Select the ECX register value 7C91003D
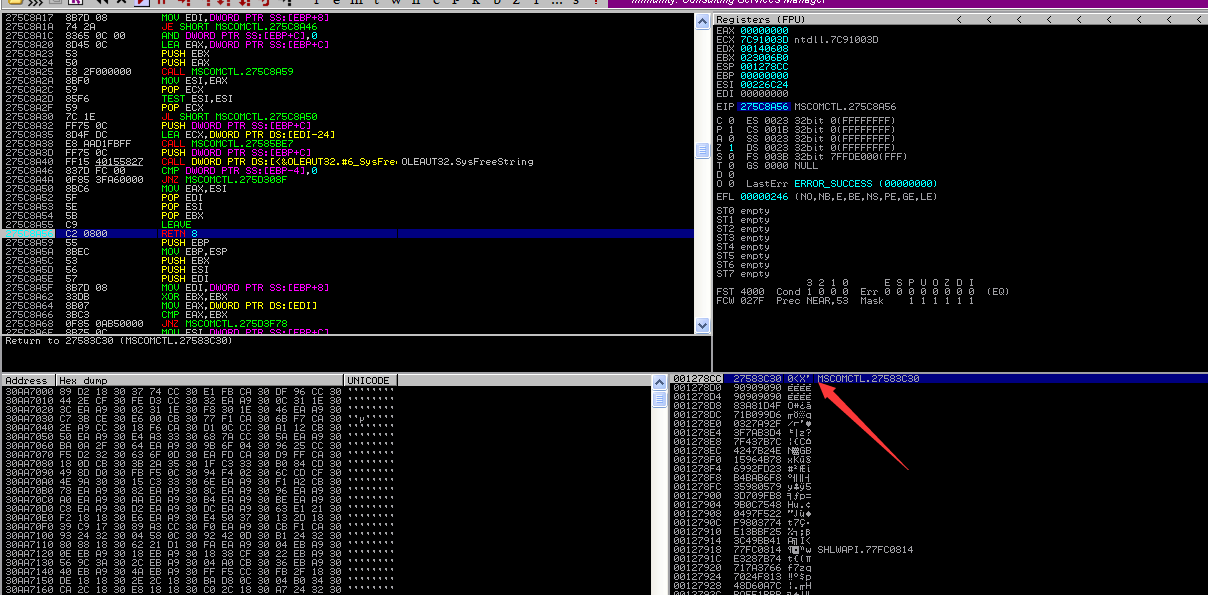Viewport: 1208px width, 595px height. coord(763,40)
